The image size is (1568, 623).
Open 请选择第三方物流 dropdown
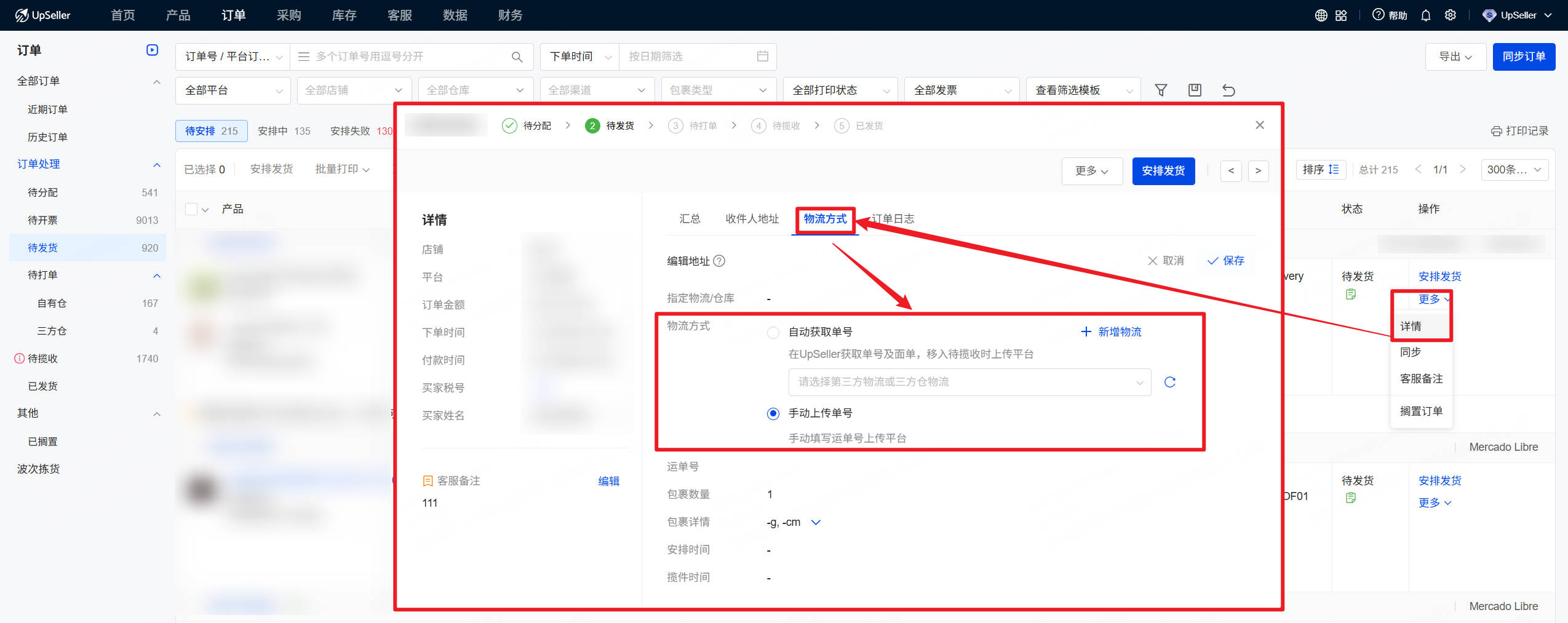pos(969,382)
